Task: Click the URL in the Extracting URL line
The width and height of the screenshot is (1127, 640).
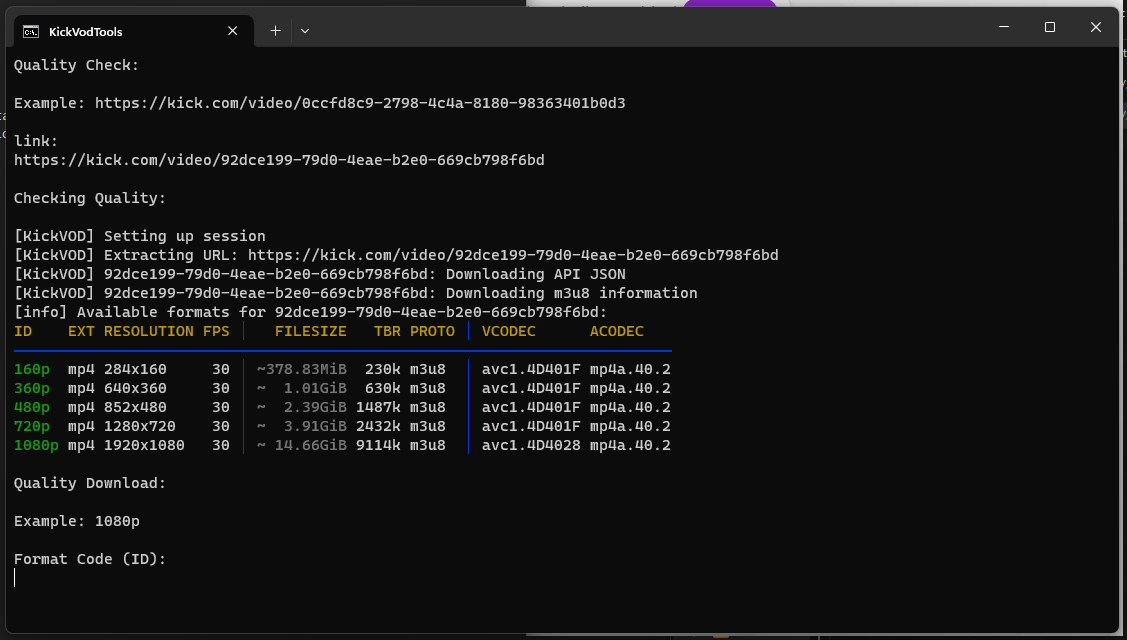Action: (513, 255)
